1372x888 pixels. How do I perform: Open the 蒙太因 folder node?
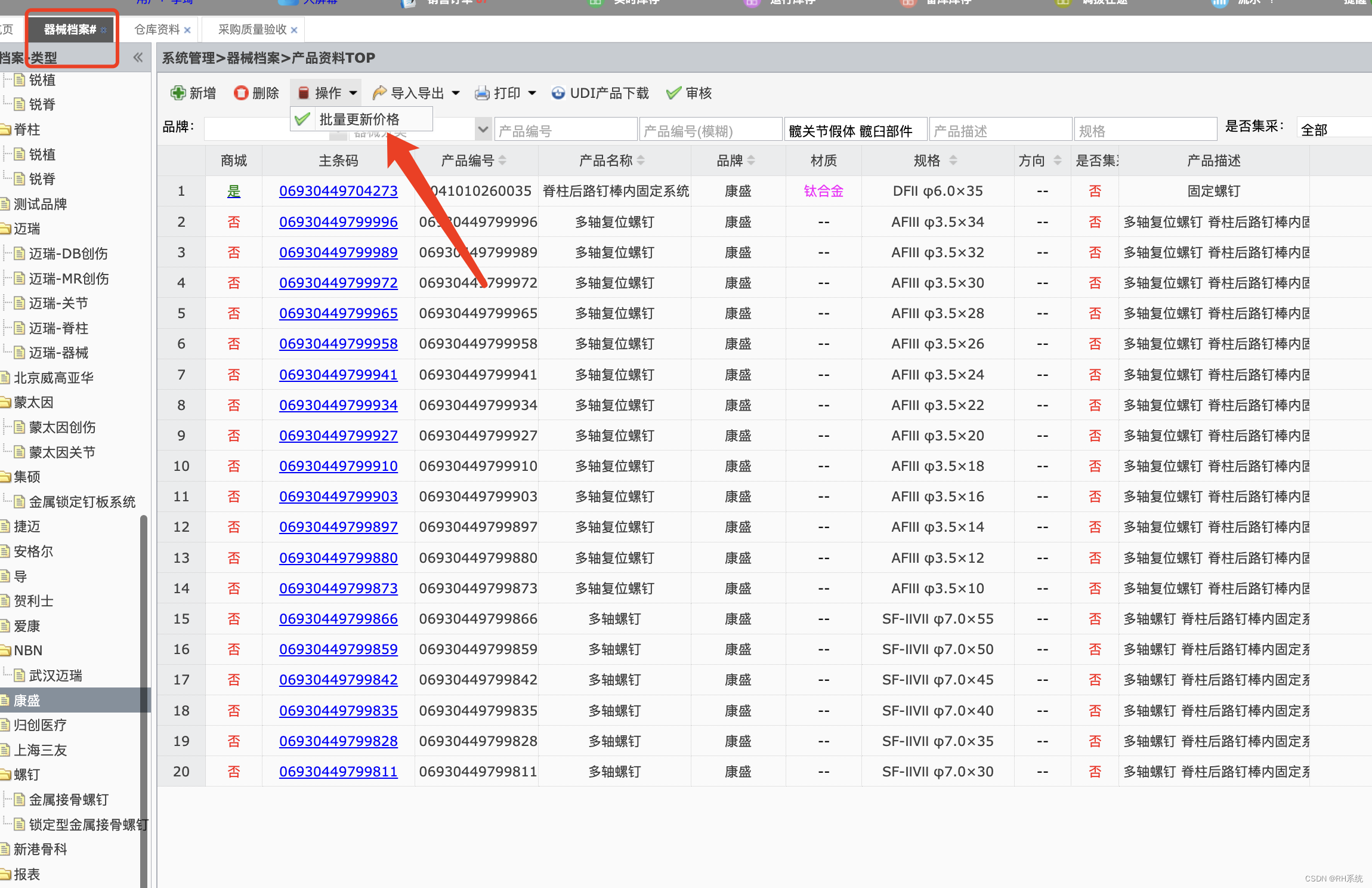click(33, 402)
